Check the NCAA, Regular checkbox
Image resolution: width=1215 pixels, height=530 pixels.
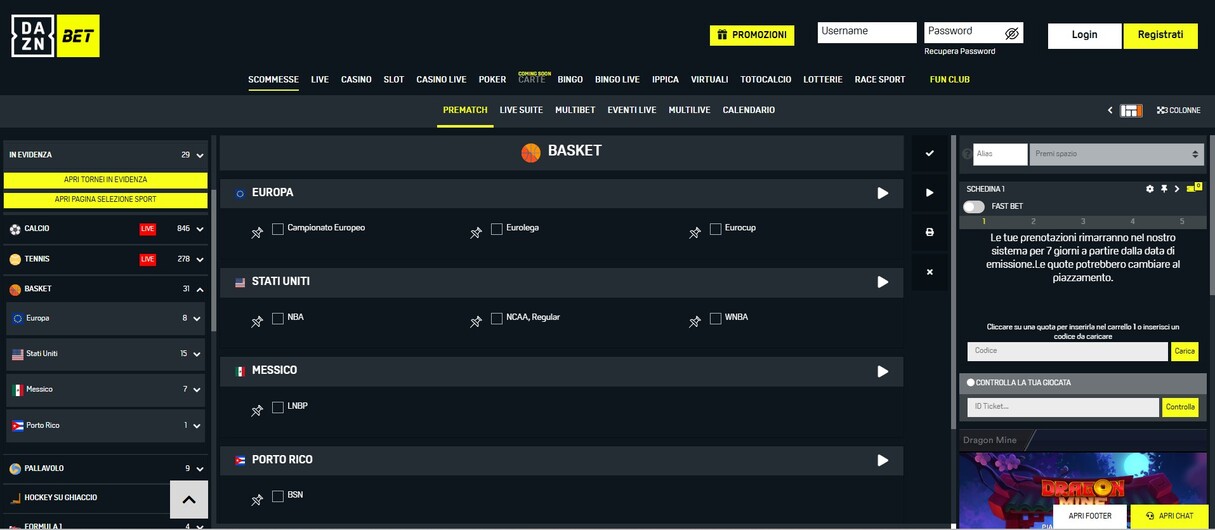496,318
